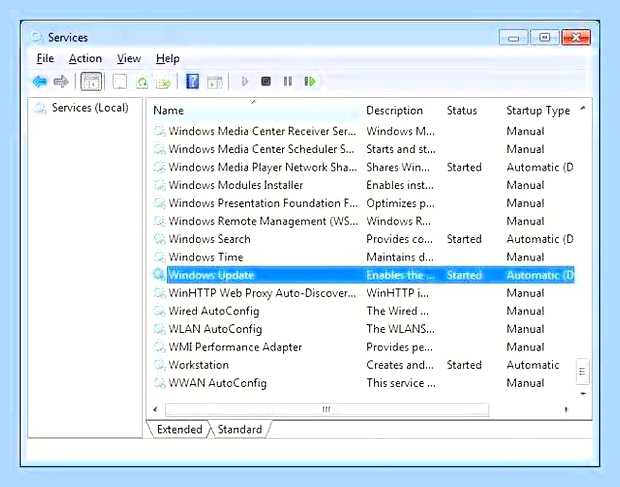The width and height of the screenshot is (620, 487).
Task: Click the Start Service play icon
Action: [x=244, y=81]
